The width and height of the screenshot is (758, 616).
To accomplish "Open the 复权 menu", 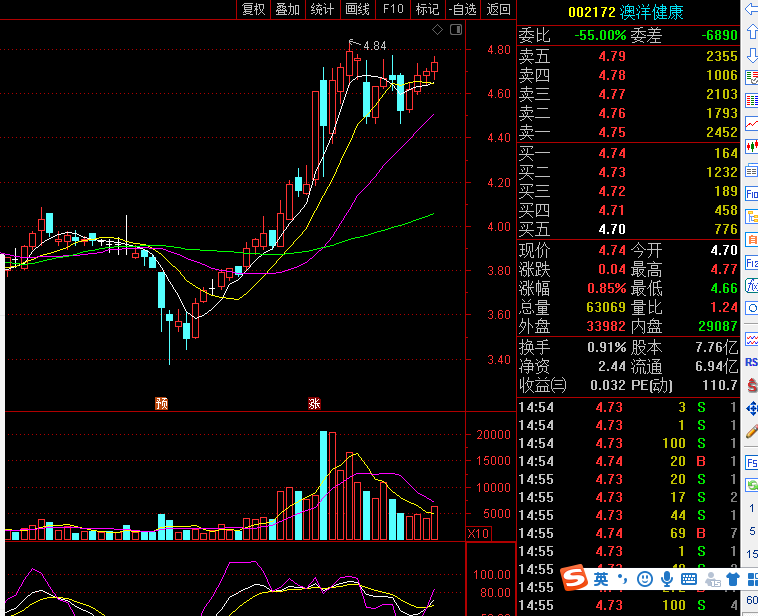I will 254,9.
